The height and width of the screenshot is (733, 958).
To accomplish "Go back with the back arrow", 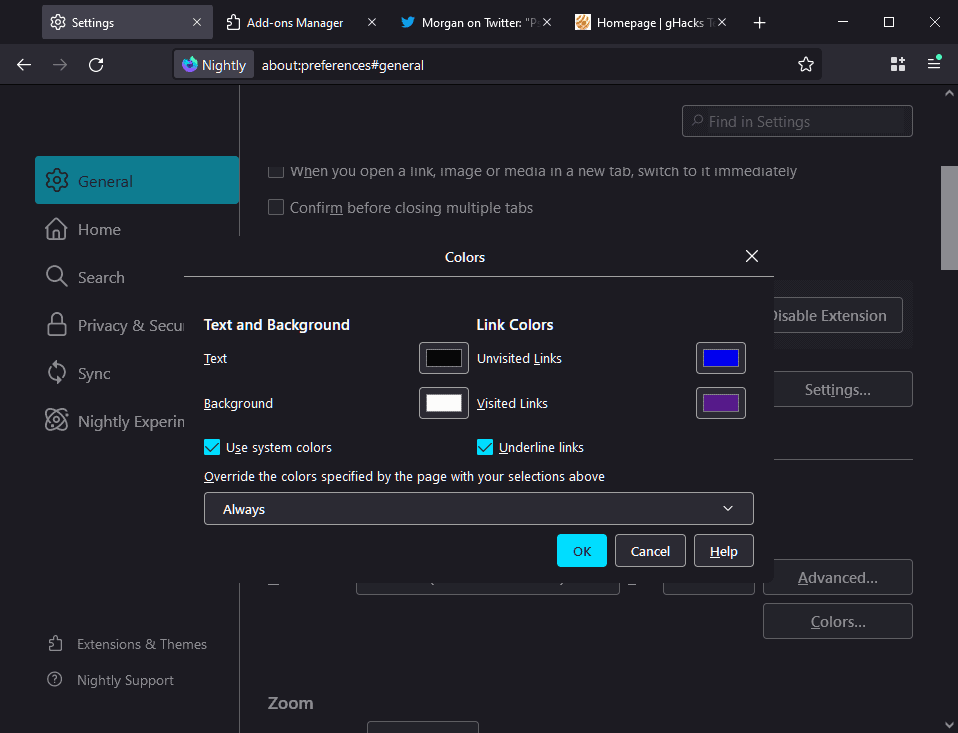I will (x=24, y=65).
